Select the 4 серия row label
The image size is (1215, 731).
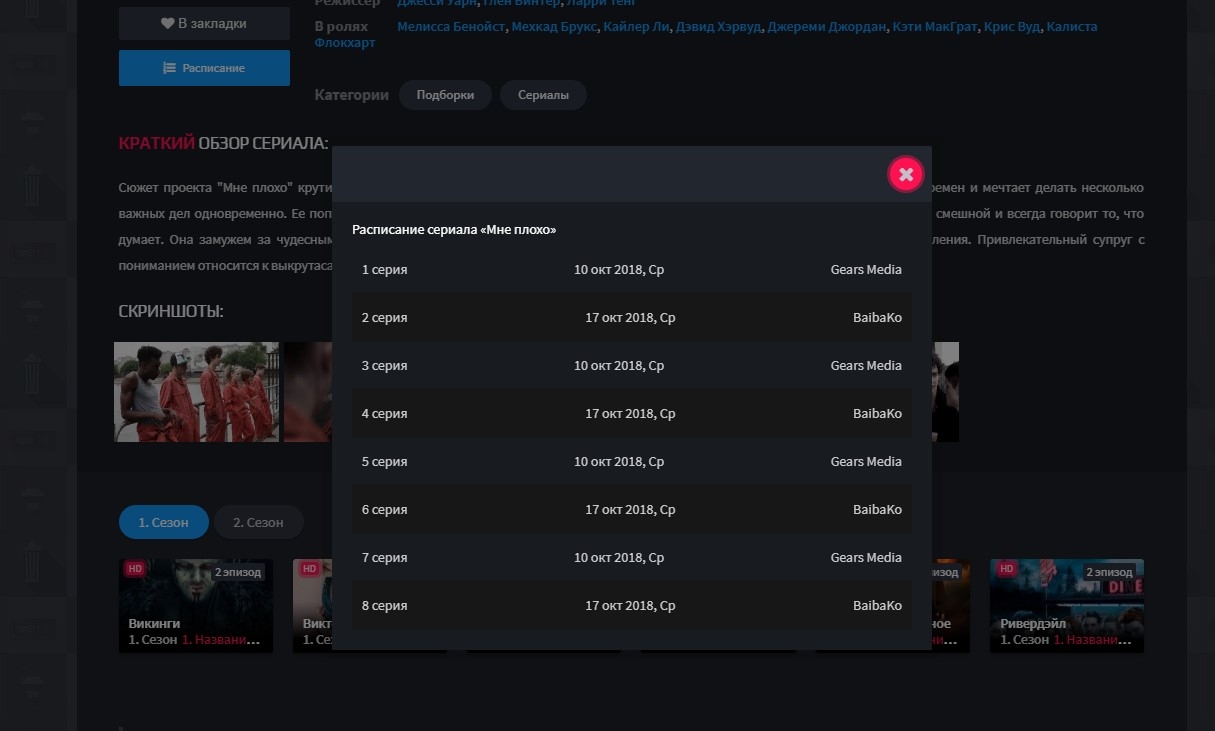coord(385,414)
